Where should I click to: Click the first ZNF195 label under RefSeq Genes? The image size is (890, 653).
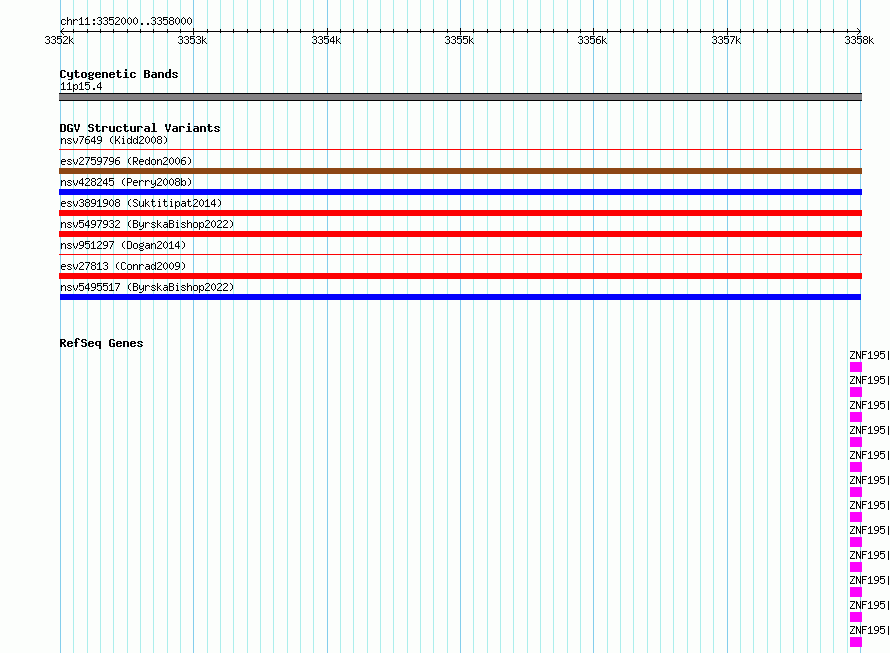(x=869, y=355)
